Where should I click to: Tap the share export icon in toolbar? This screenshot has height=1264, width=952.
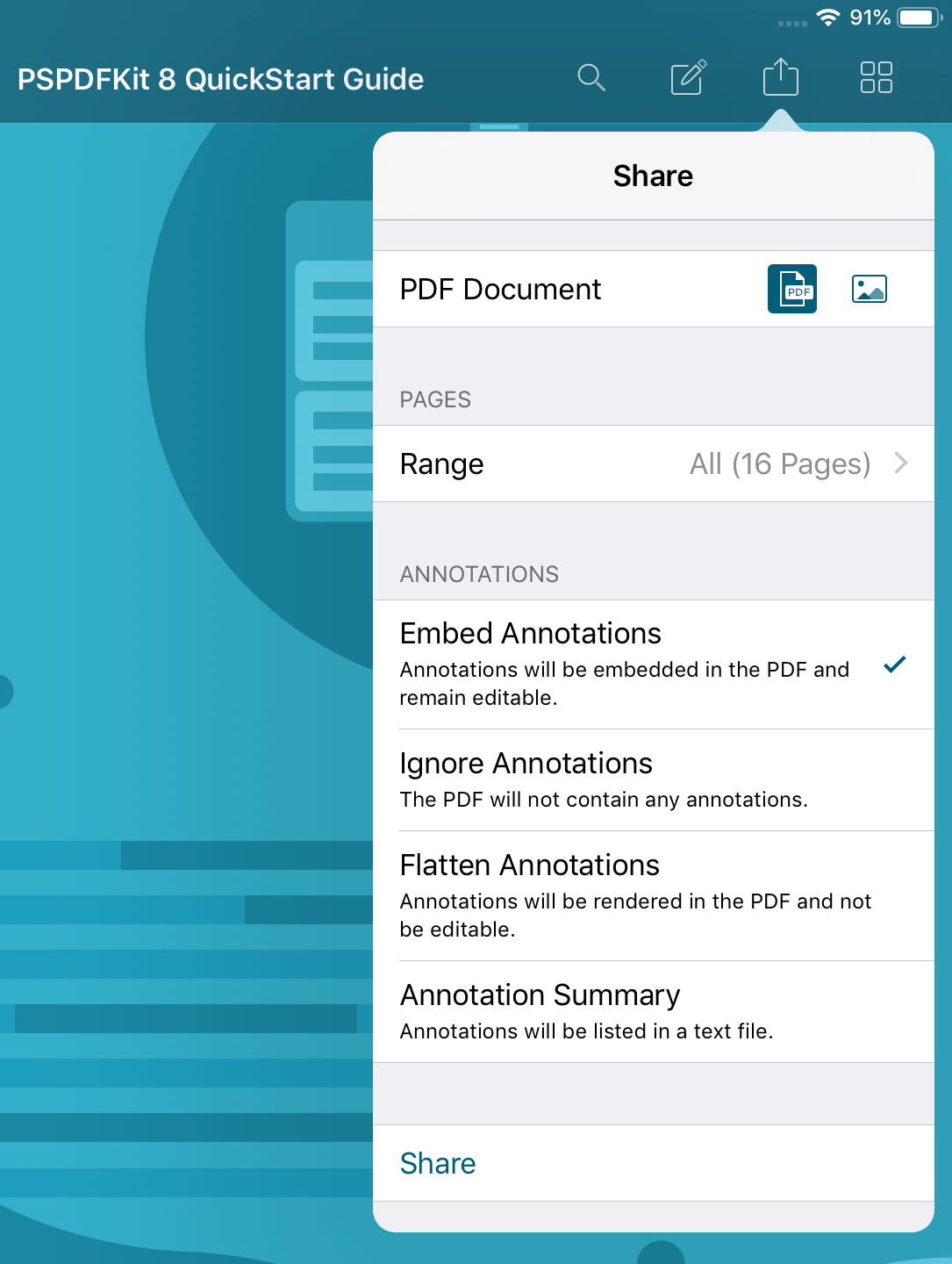click(x=780, y=78)
